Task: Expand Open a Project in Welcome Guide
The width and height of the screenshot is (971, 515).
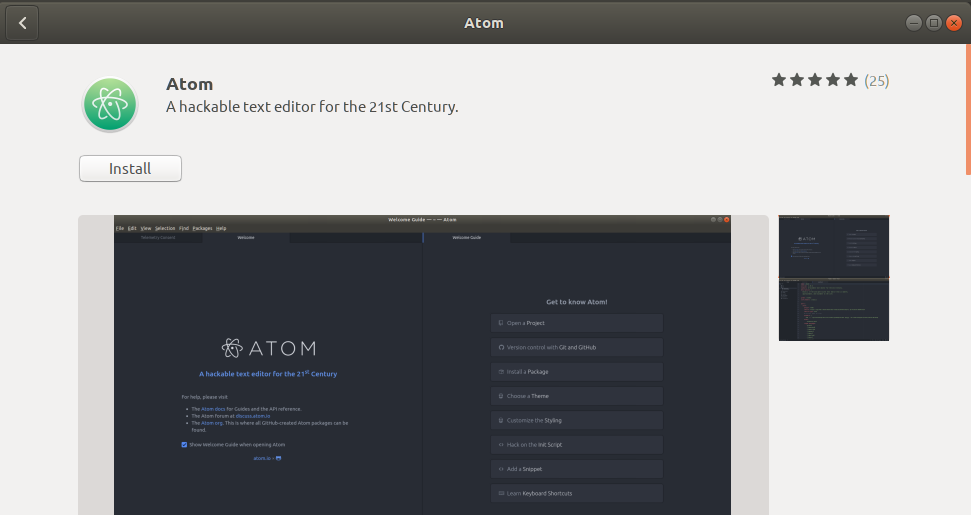Action: point(576,323)
